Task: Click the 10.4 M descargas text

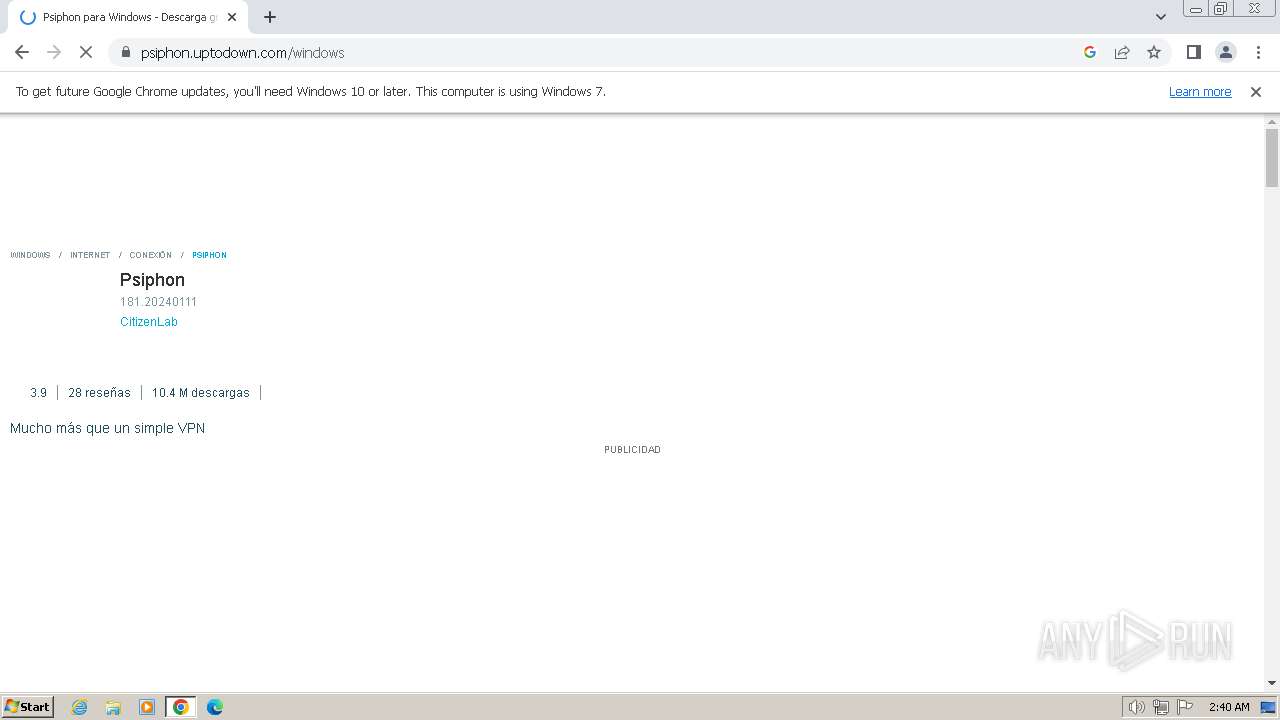Action: point(201,393)
